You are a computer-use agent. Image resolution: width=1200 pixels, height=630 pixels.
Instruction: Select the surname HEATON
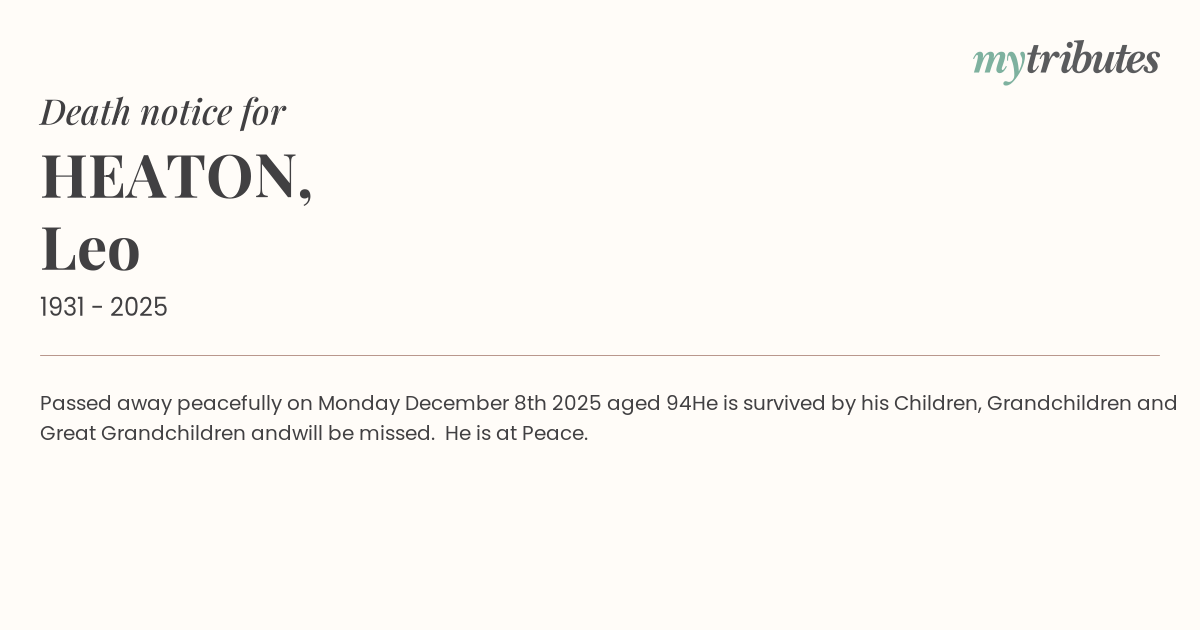coord(170,176)
